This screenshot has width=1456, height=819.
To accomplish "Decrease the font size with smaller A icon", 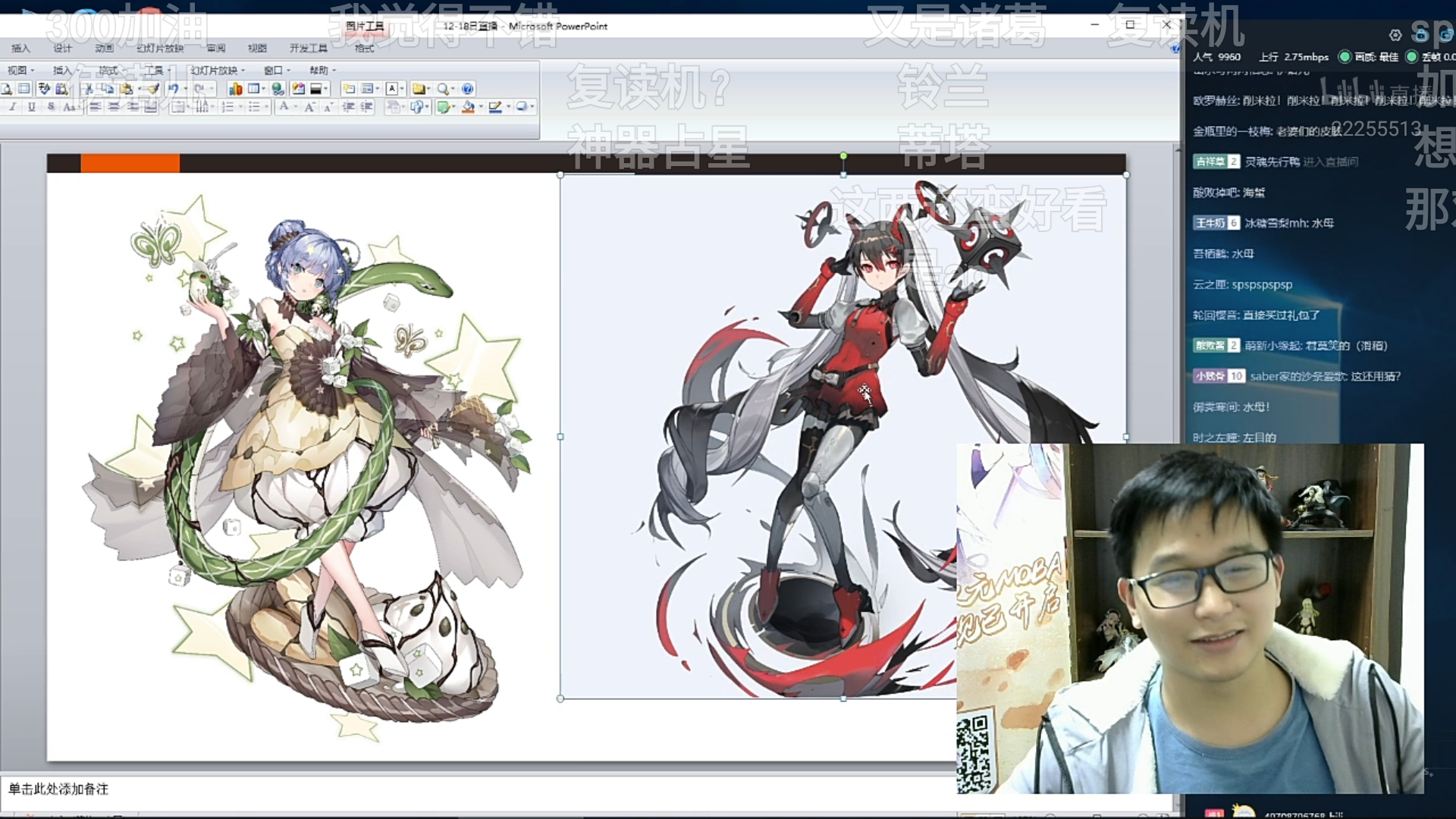I will click(x=328, y=107).
